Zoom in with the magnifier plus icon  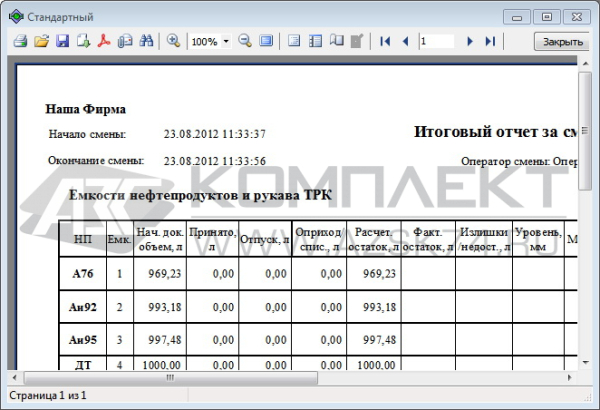click(x=173, y=41)
